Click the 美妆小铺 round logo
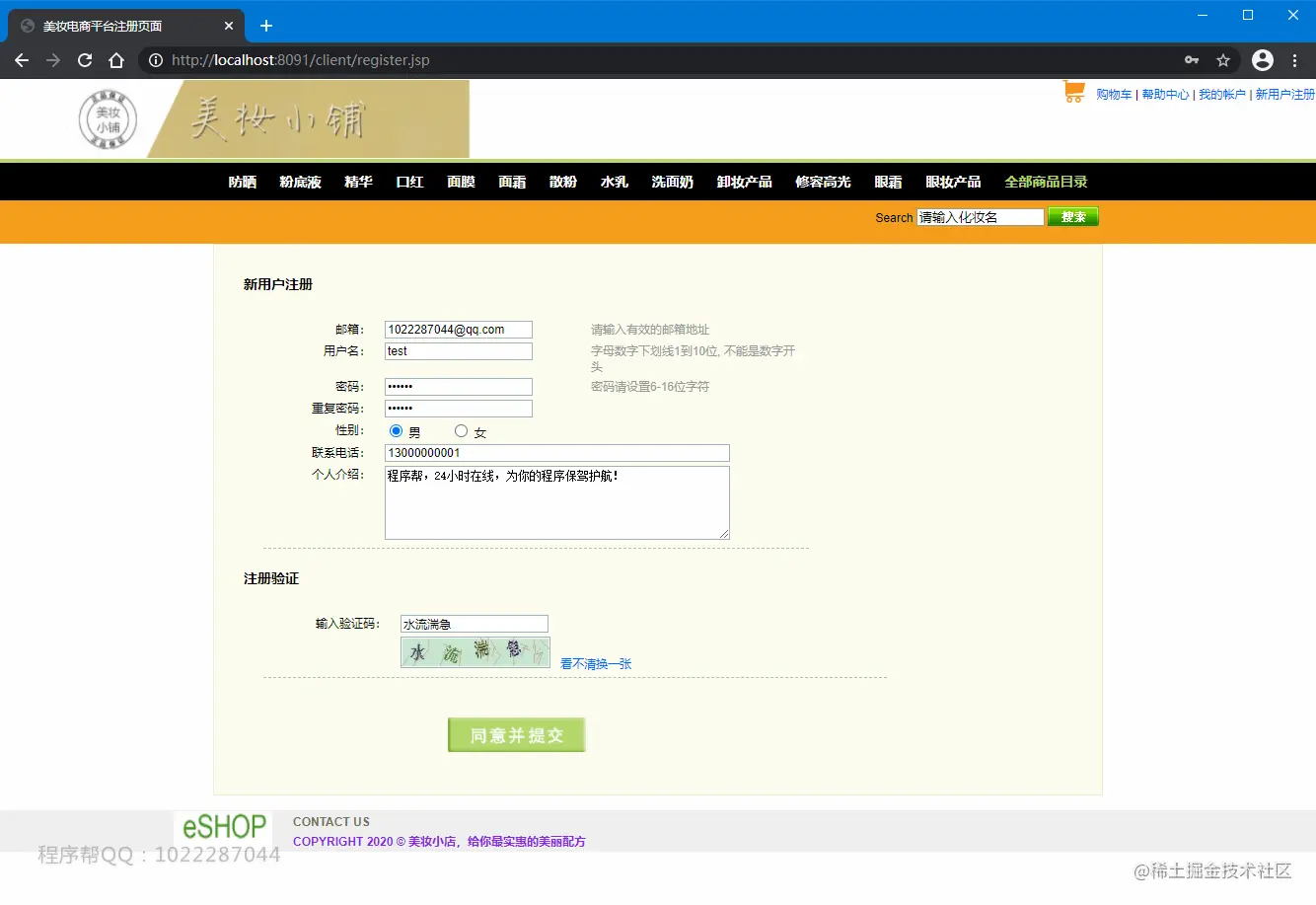Image resolution: width=1316 pixels, height=905 pixels. click(108, 119)
